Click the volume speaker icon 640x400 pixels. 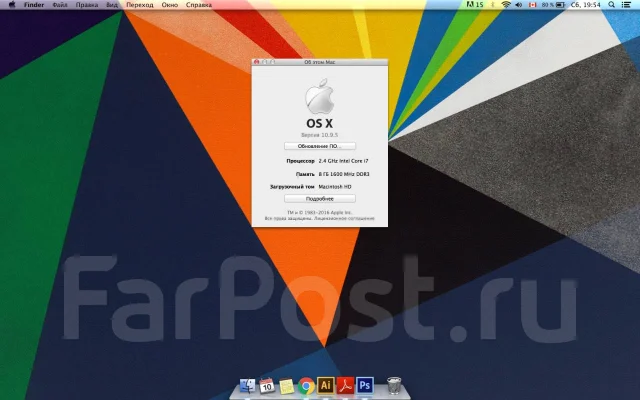point(519,4)
